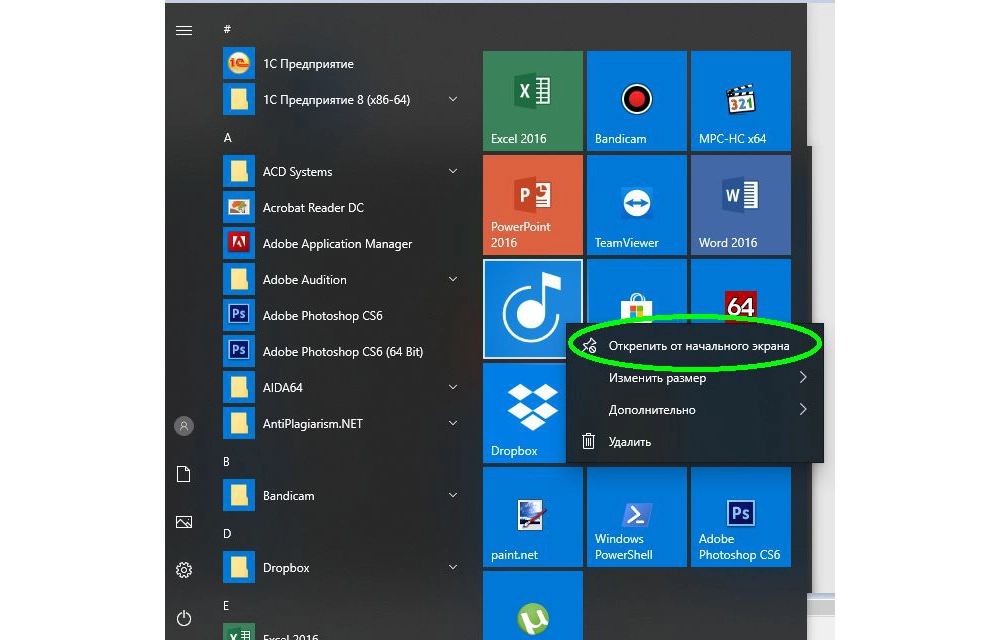Open the Documents sidebar icon
Screen dimensions: 1000x640
[x=184, y=474]
